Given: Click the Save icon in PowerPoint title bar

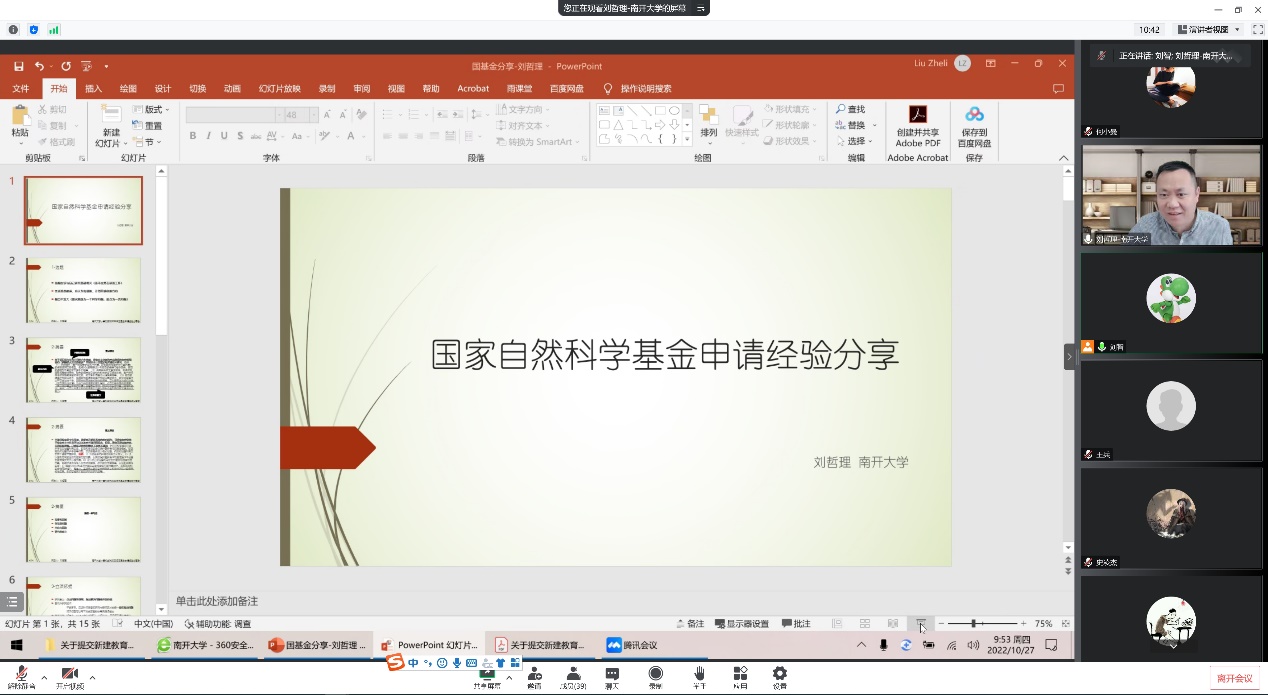Looking at the screenshot, I should 18,66.
